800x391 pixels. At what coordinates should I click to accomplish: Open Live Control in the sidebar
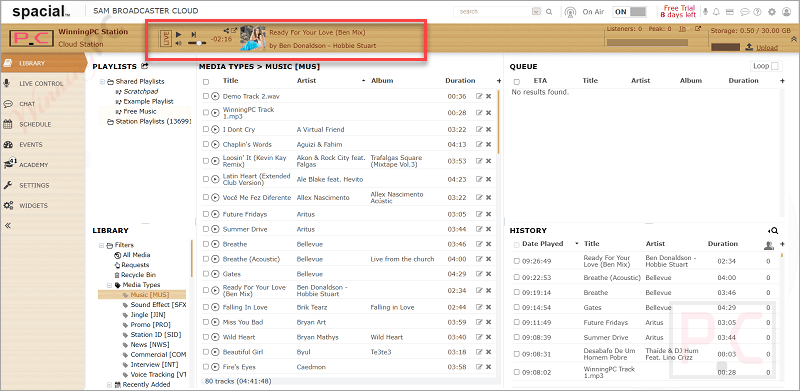point(43,83)
